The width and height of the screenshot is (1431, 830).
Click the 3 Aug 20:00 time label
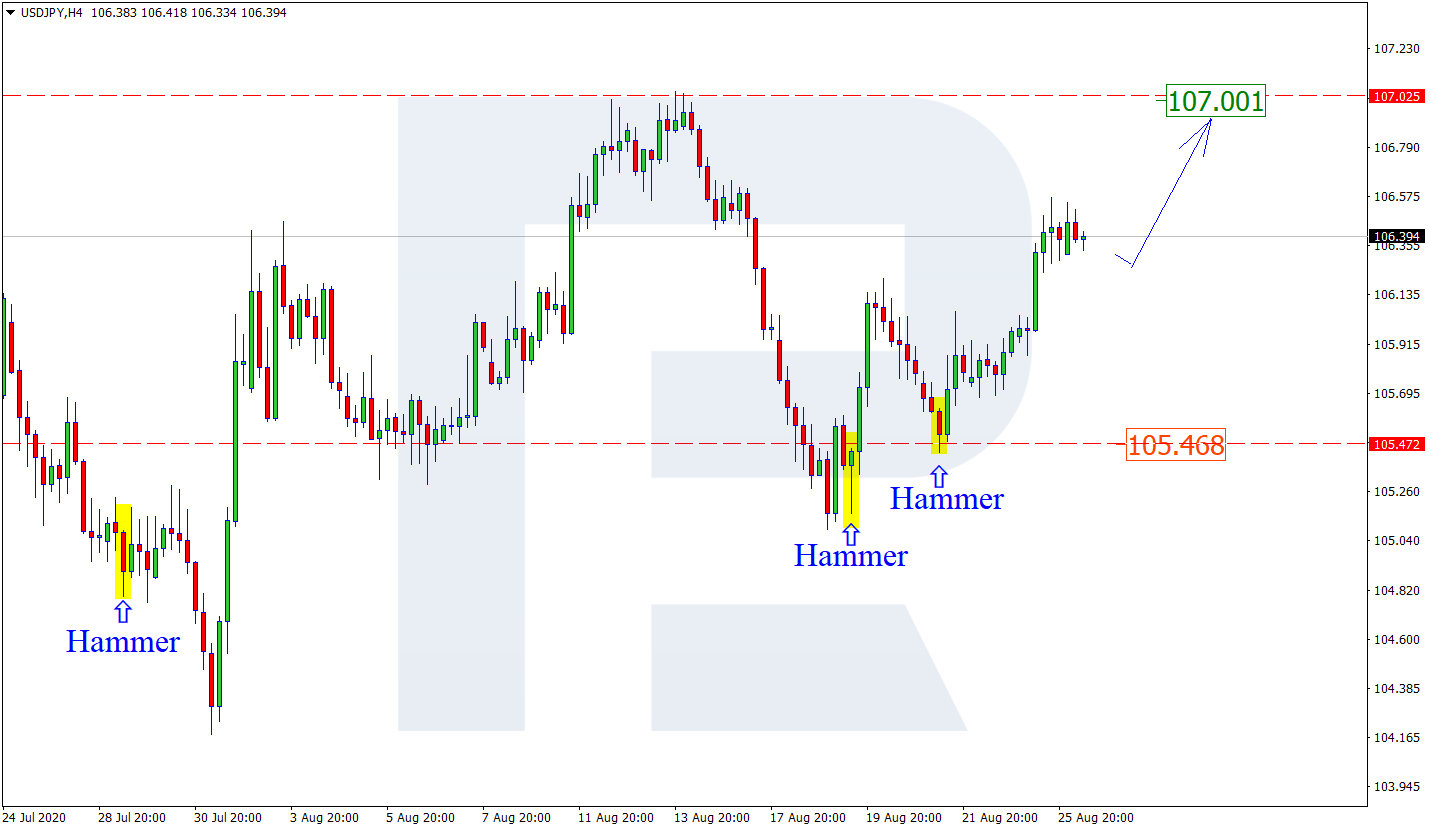(324, 818)
